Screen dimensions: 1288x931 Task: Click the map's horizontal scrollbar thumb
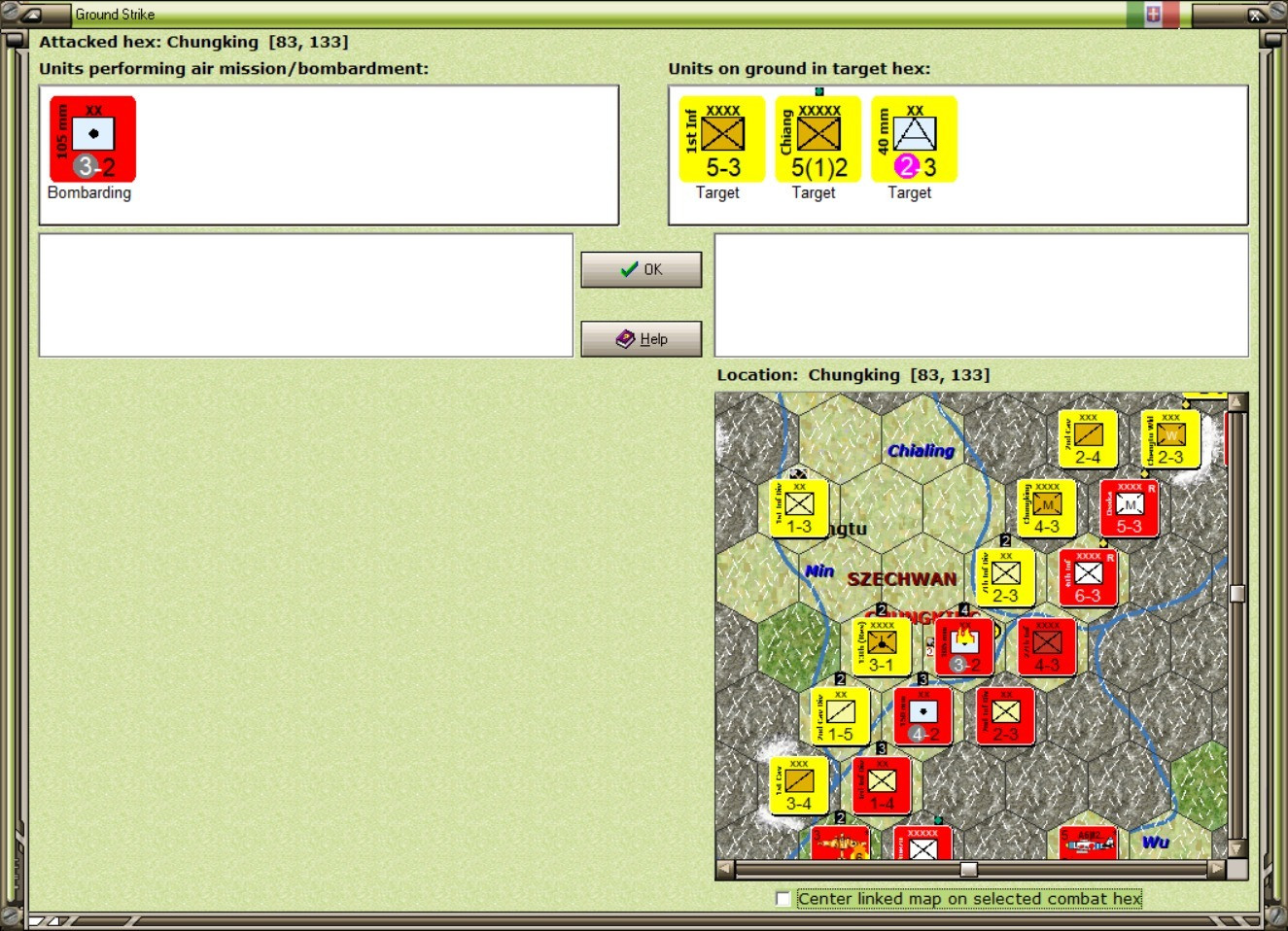pyautogui.click(x=969, y=869)
